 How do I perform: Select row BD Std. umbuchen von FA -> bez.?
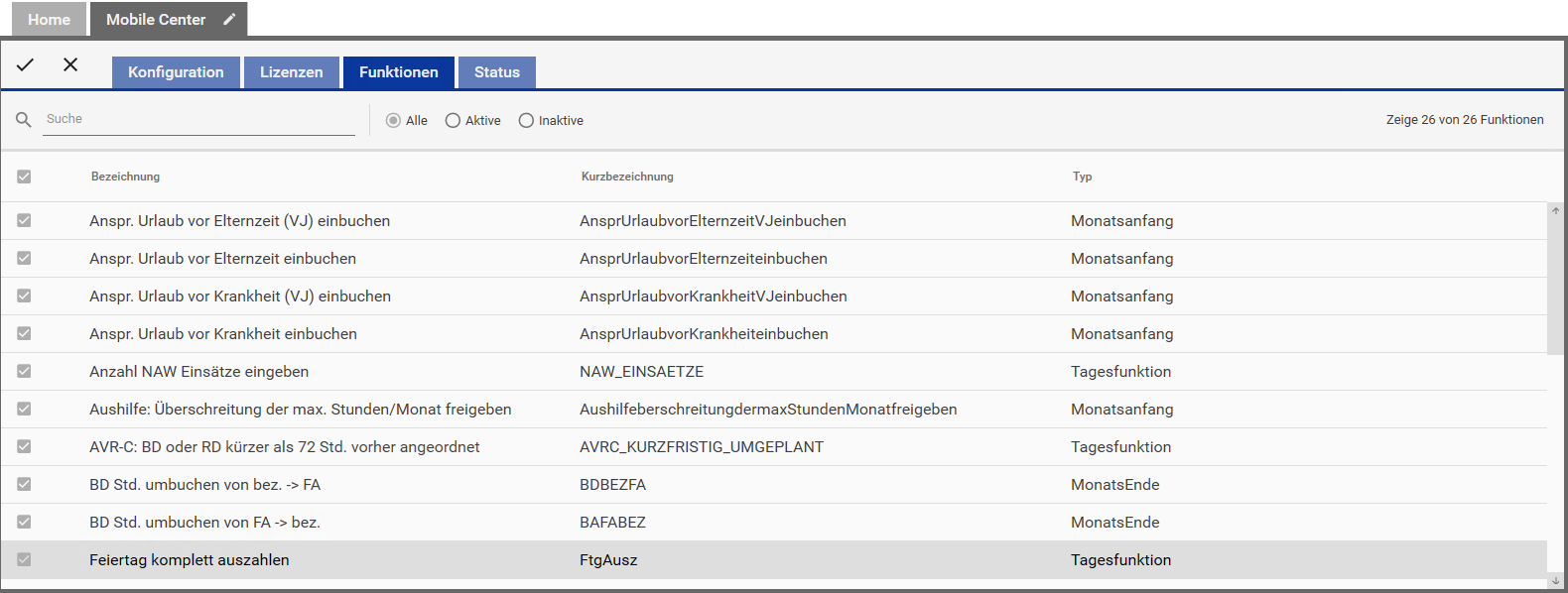pyautogui.click(x=774, y=522)
